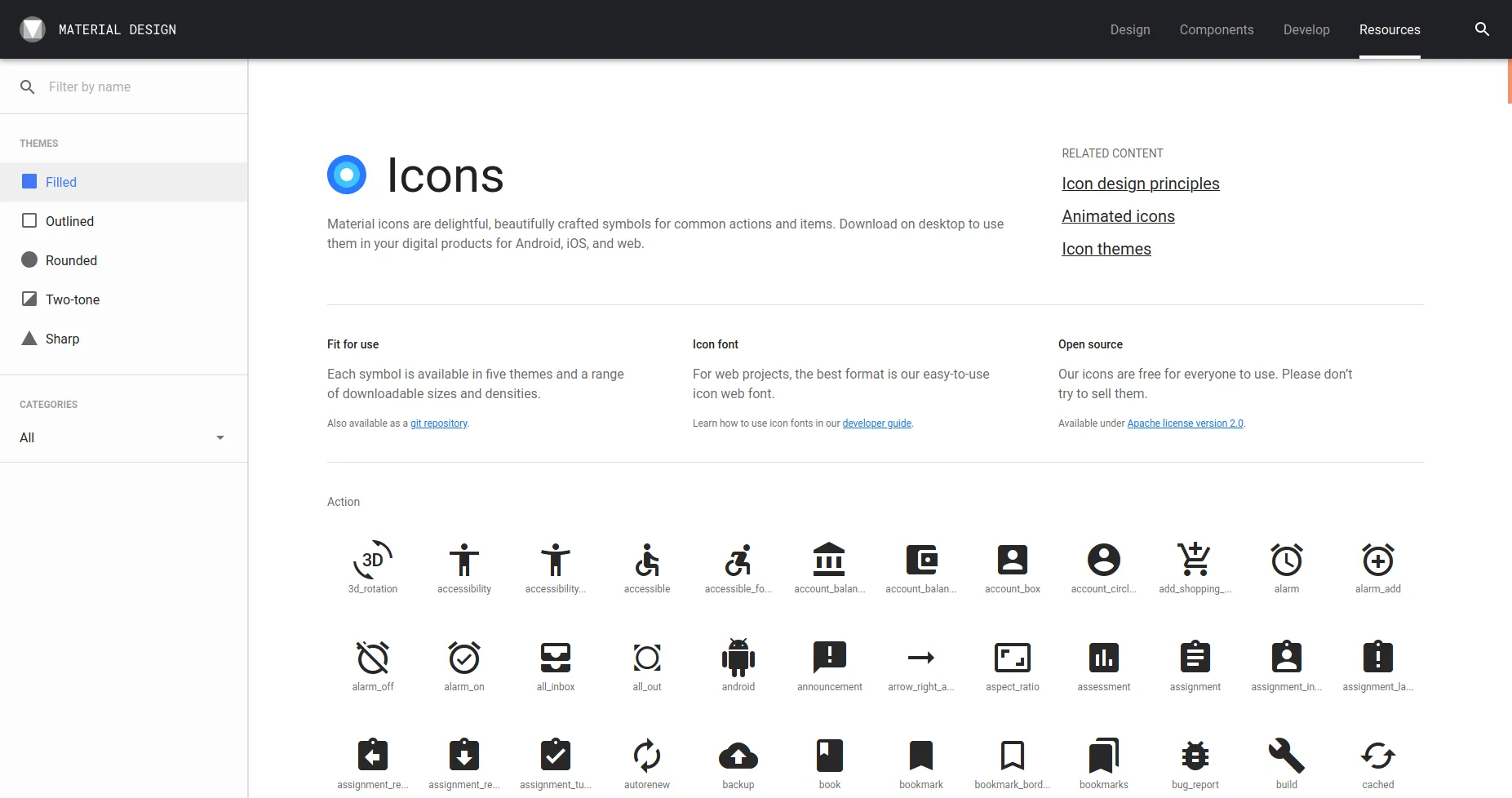Pick the bug_report icon
The height and width of the screenshot is (798, 1512).
[1195, 756]
